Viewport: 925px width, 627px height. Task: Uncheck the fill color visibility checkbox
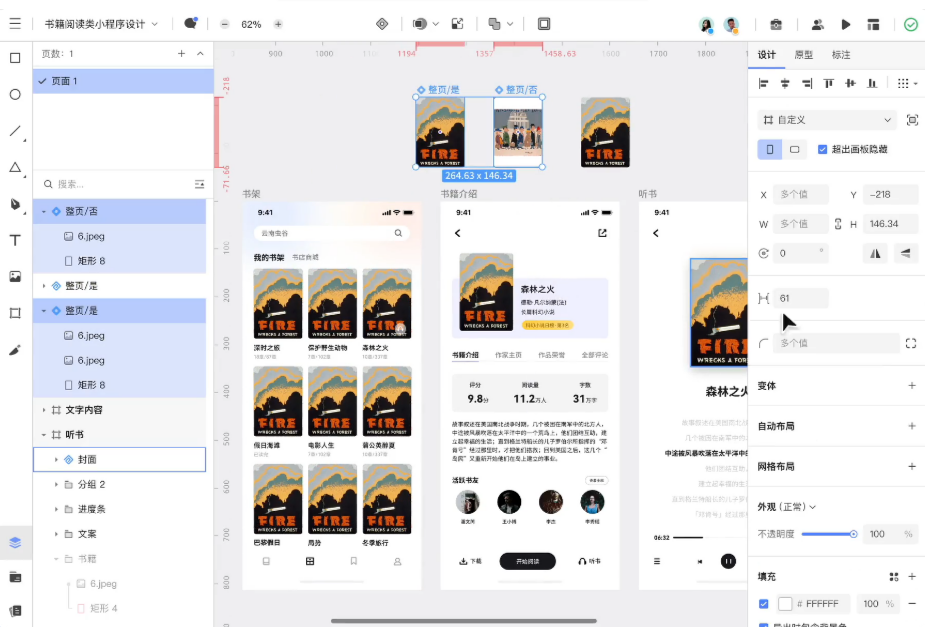[x=764, y=604]
